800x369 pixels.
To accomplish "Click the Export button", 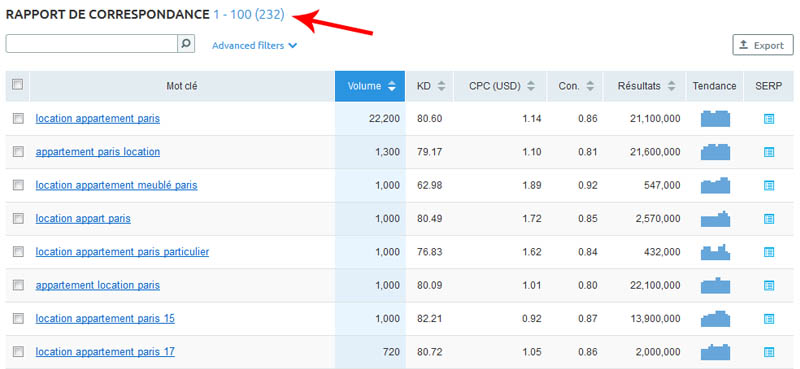I will pyautogui.click(x=763, y=45).
